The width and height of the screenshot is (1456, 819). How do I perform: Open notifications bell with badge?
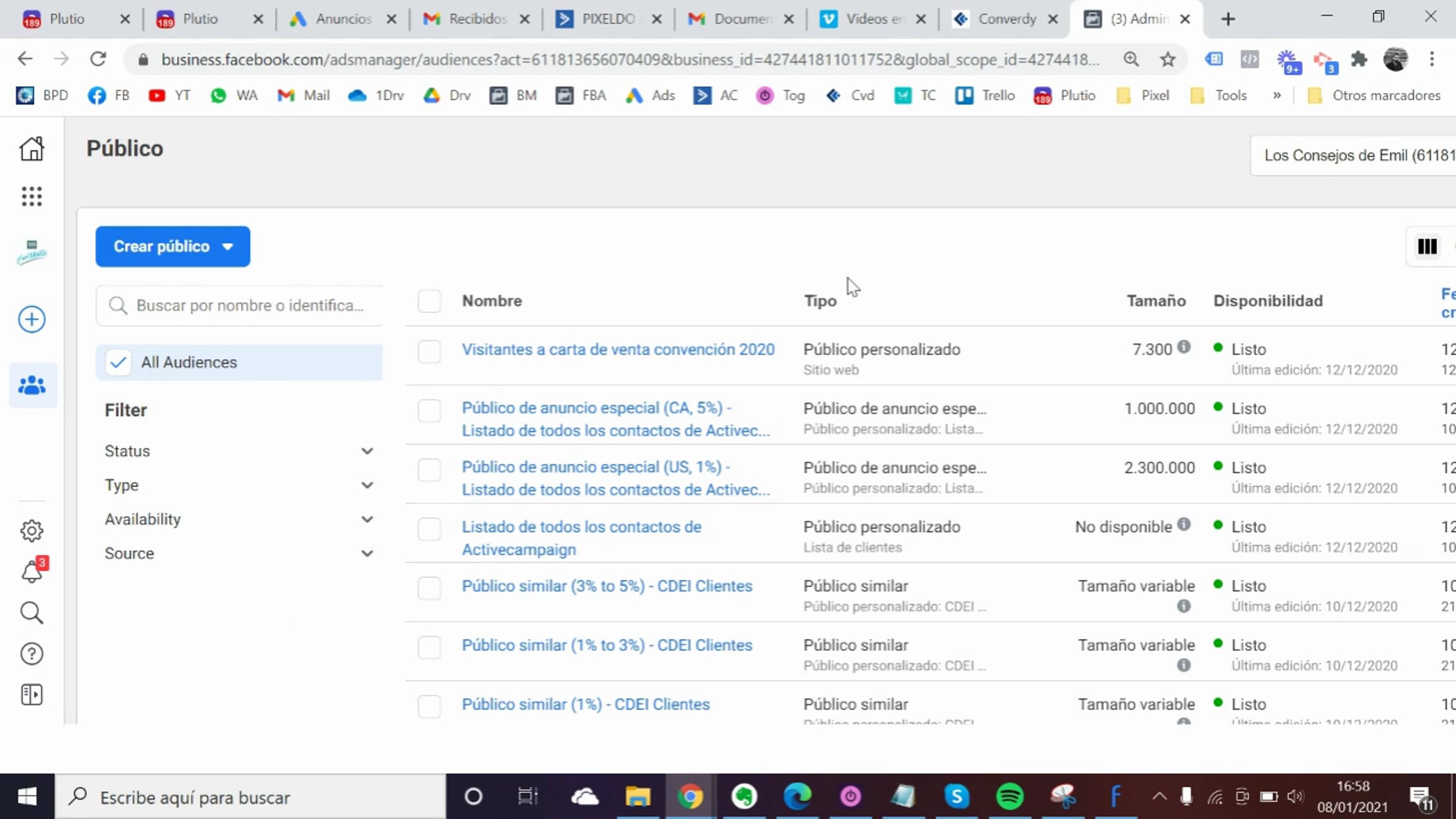(x=32, y=571)
